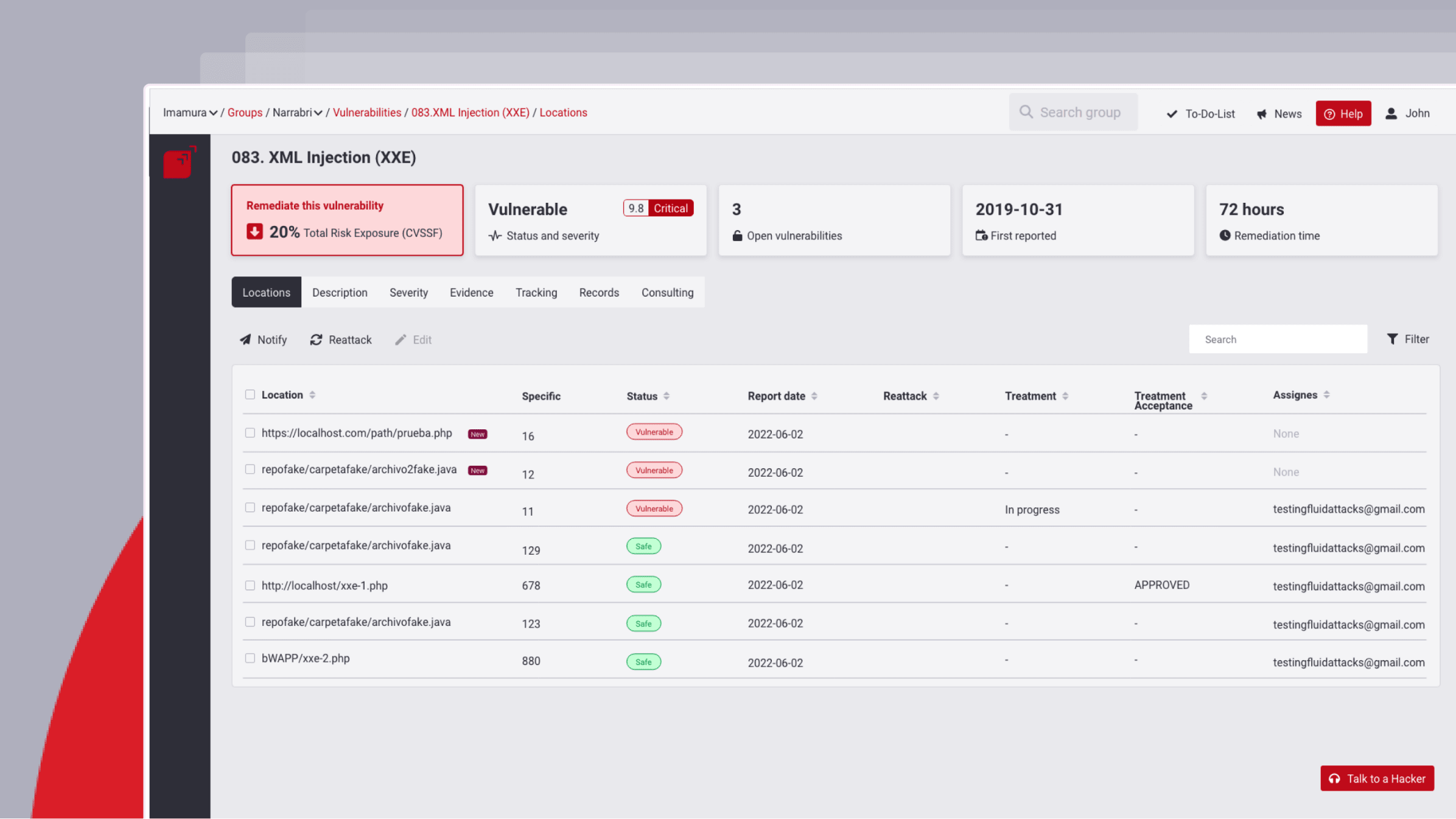1456x819 pixels.
Task: Check the archivo2fake.java row checkbox
Action: coord(250,469)
